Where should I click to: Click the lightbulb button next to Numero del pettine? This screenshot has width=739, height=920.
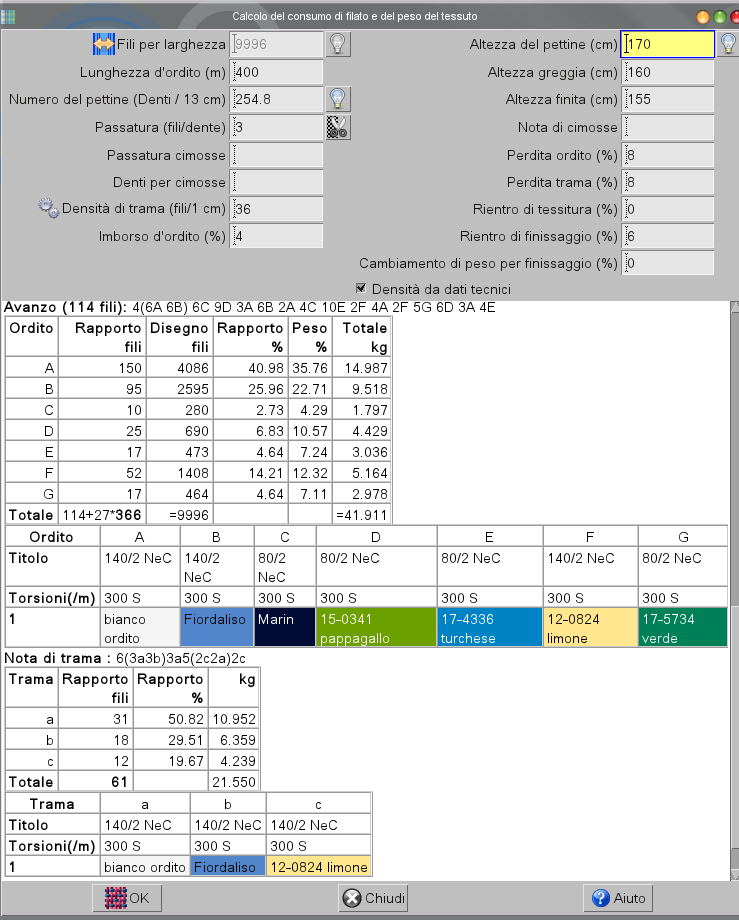click(x=338, y=99)
